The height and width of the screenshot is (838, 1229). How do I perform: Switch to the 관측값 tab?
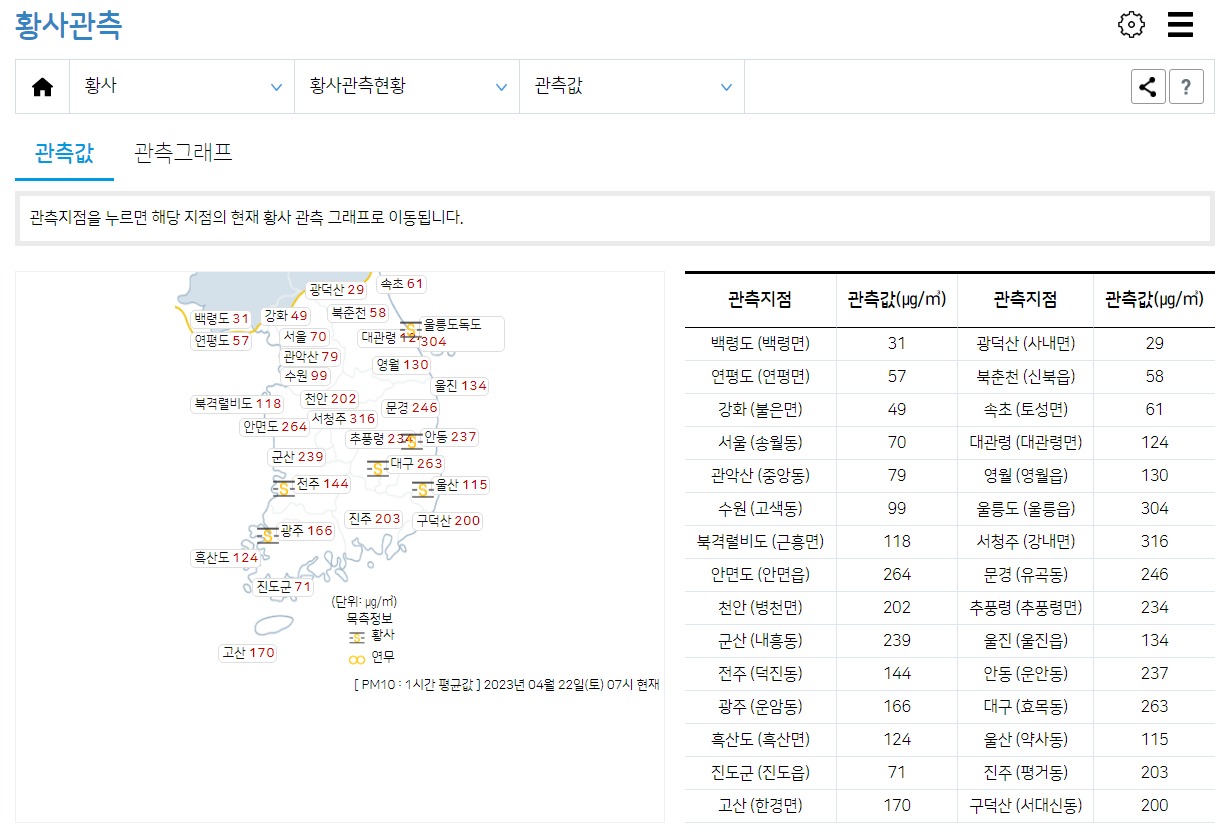click(x=64, y=153)
